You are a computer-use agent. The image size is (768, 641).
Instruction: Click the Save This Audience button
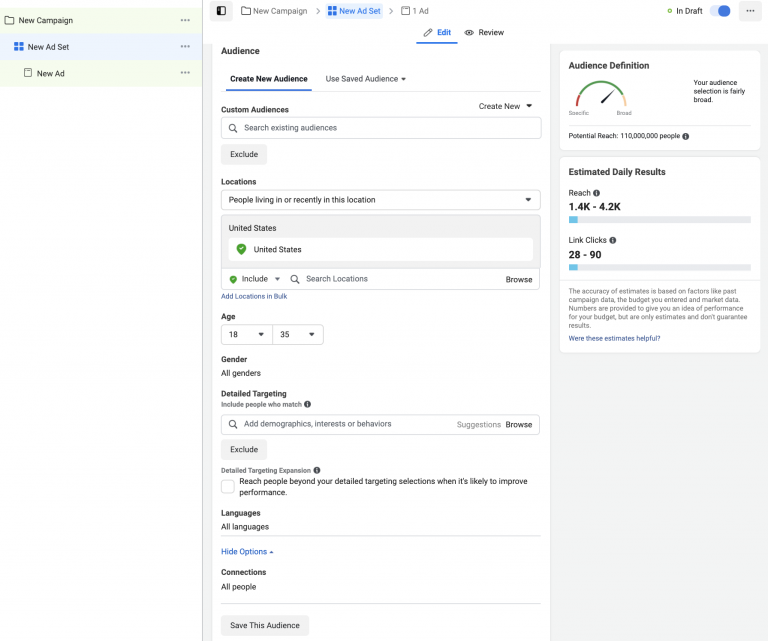[x=265, y=625]
